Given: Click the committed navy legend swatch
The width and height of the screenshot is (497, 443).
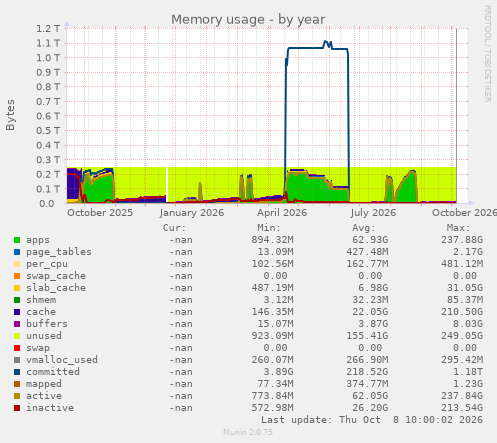Looking at the screenshot, I should pyautogui.click(x=17, y=372).
